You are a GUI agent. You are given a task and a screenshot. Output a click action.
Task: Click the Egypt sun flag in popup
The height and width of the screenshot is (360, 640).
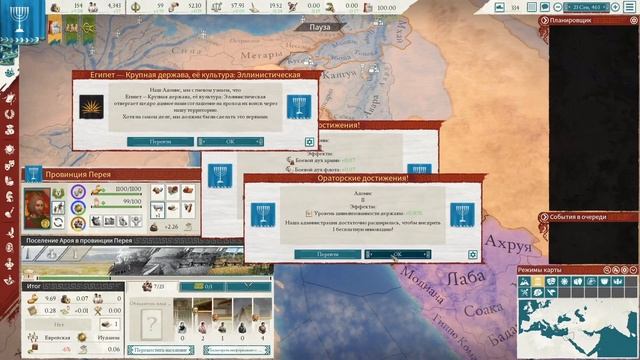91,107
